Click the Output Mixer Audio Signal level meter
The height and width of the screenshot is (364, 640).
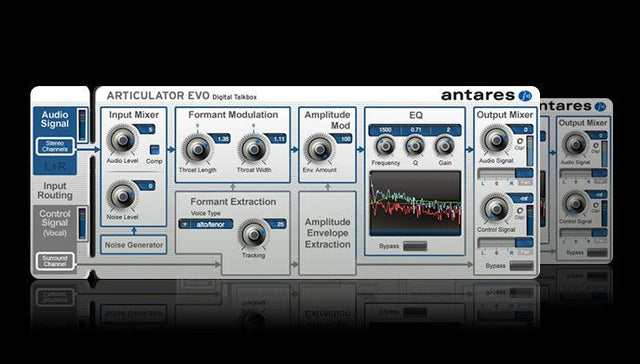[530, 151]
